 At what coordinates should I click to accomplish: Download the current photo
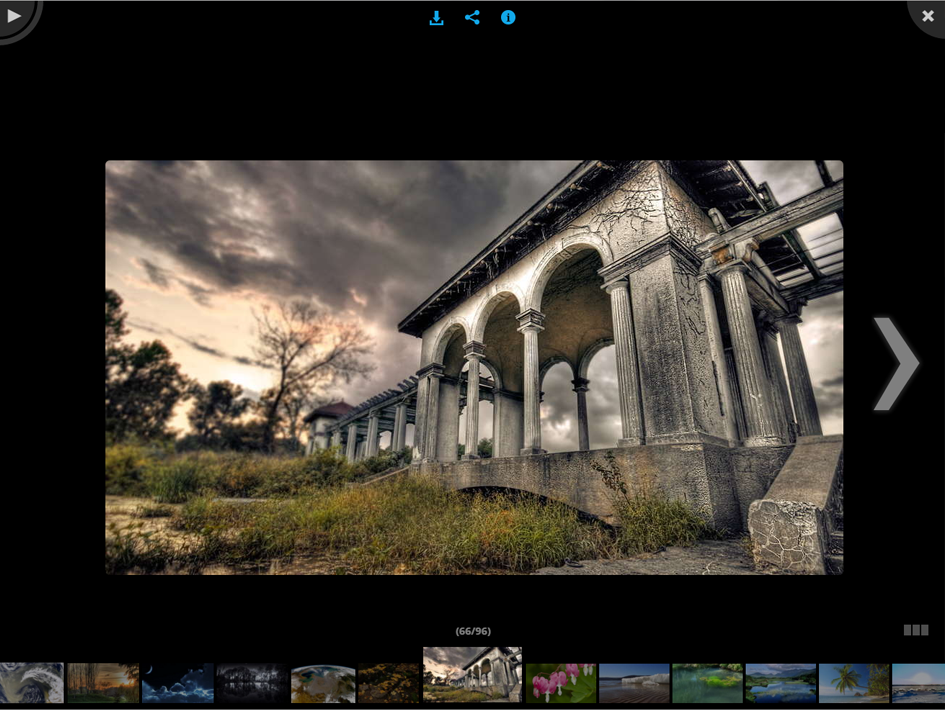point(436,18)
